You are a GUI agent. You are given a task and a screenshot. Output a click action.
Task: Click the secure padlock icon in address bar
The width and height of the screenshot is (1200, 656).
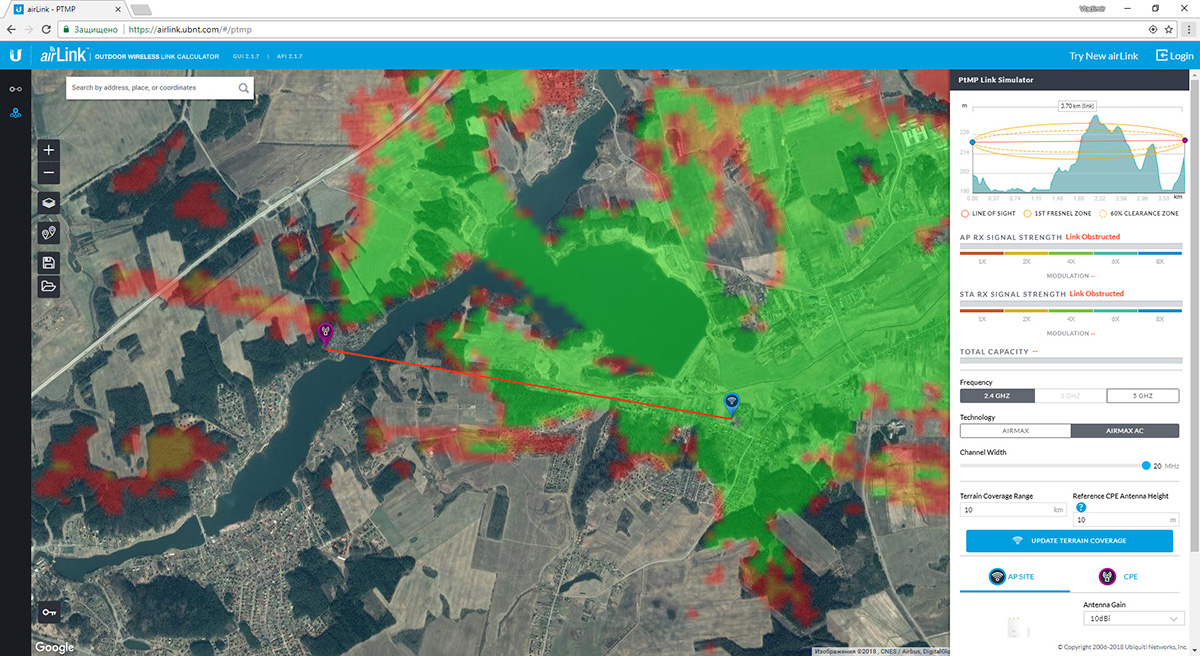[x=65, y=29]
